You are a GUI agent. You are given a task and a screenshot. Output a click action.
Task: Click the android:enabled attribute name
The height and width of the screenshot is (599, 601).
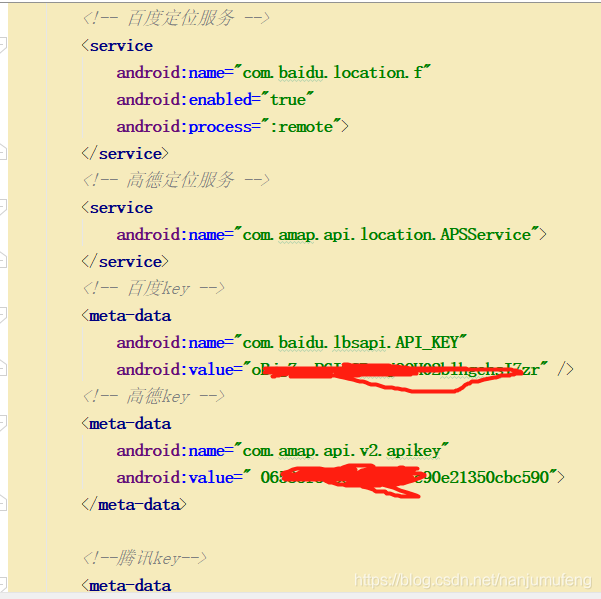coord(184,99)
